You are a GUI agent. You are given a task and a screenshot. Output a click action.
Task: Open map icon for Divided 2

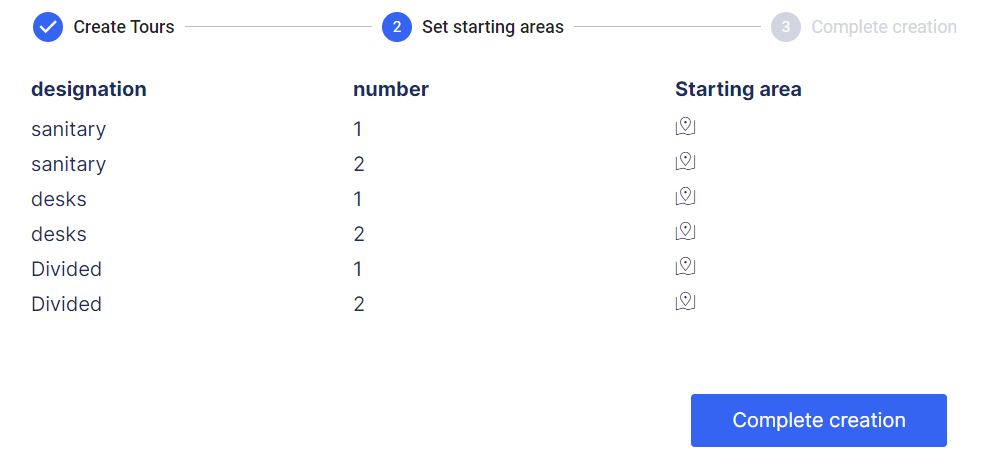coord(685,302)
